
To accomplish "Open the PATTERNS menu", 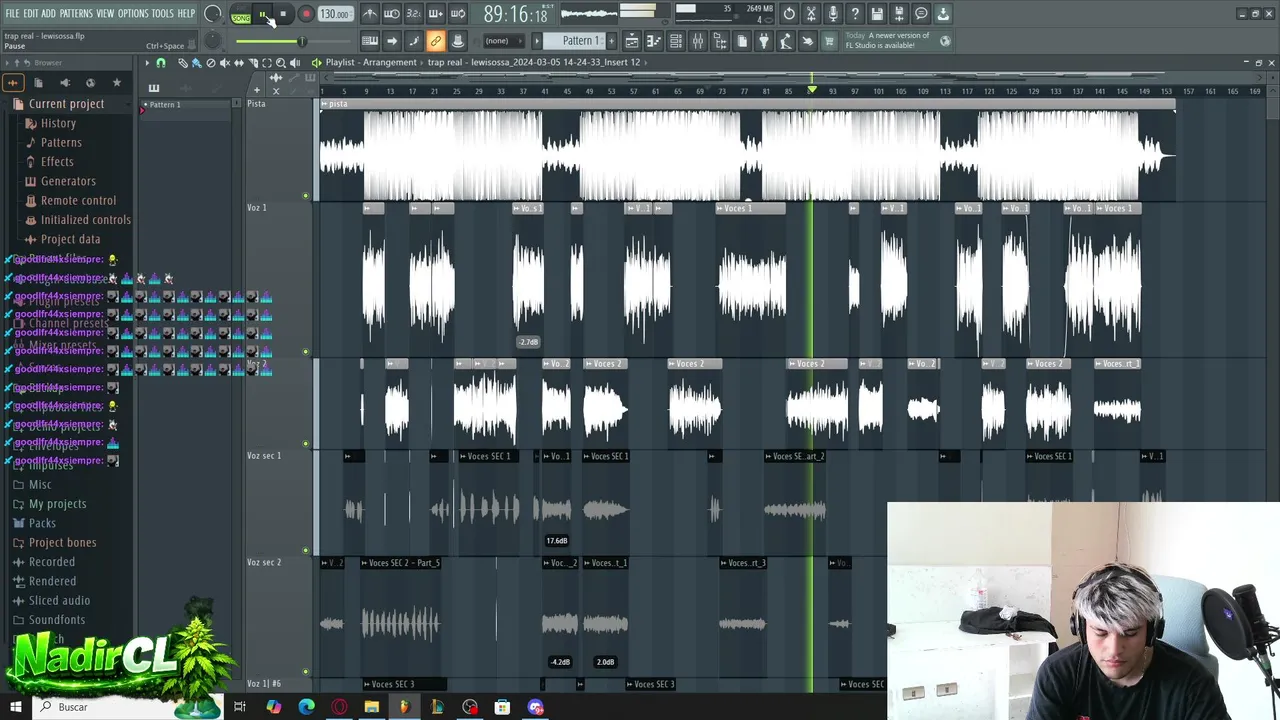I will 76,14.
